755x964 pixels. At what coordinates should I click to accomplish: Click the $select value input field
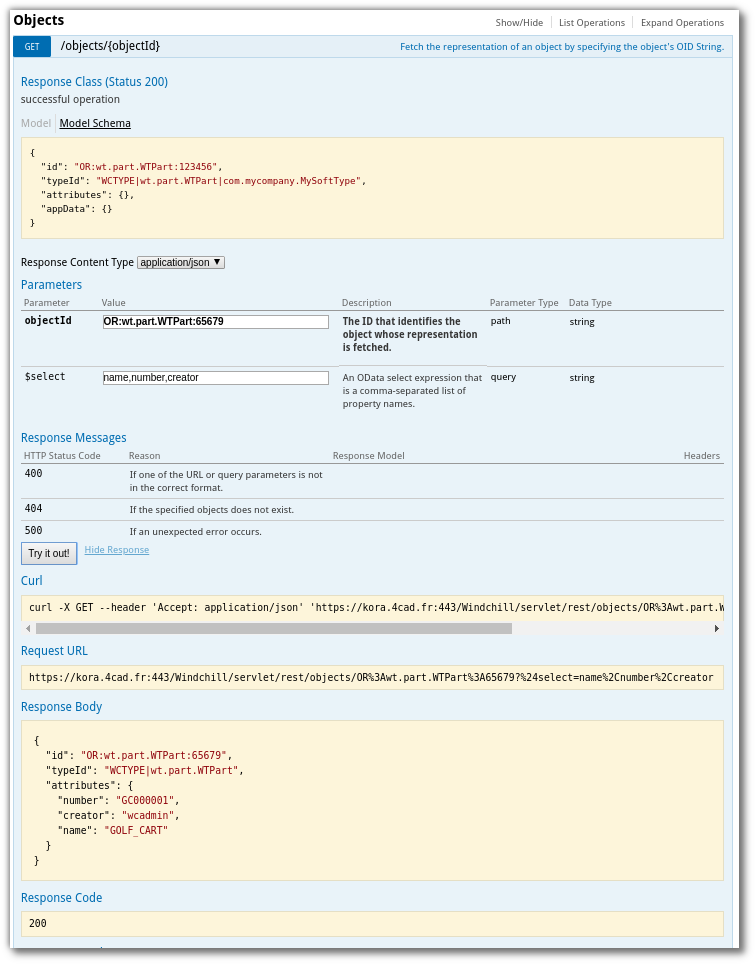tap(216, 377)
